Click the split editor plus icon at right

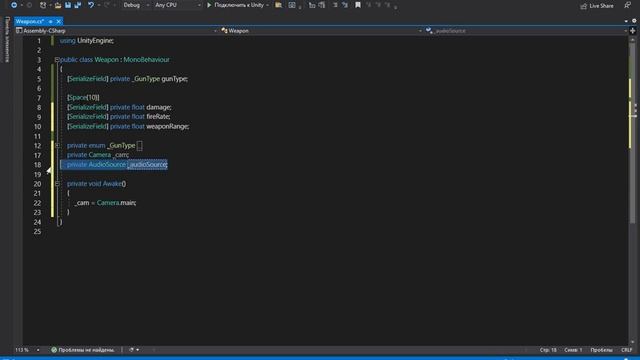pyautogui.click(x=633, y=31)
